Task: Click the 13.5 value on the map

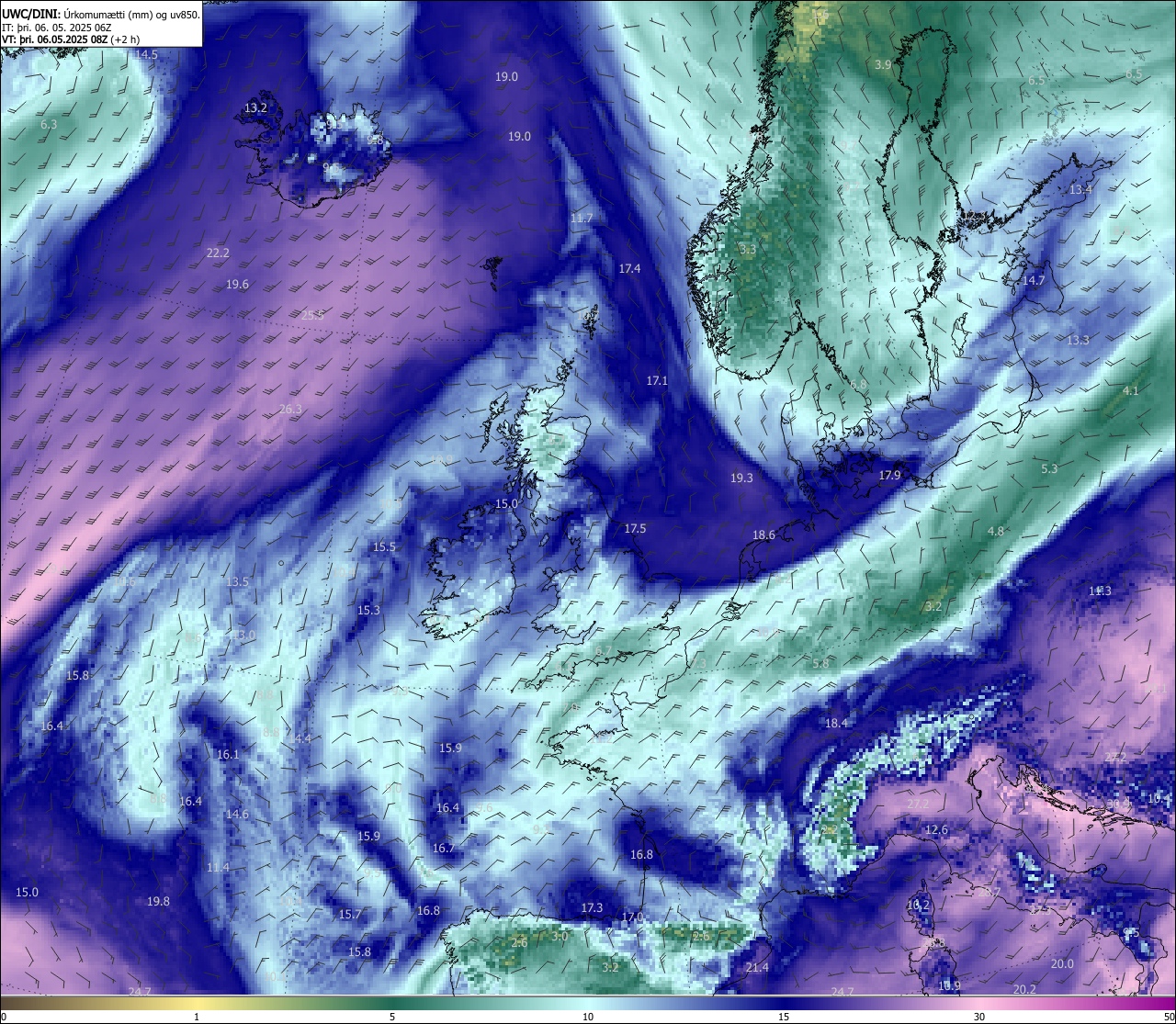Action: (x=237, y=581)
